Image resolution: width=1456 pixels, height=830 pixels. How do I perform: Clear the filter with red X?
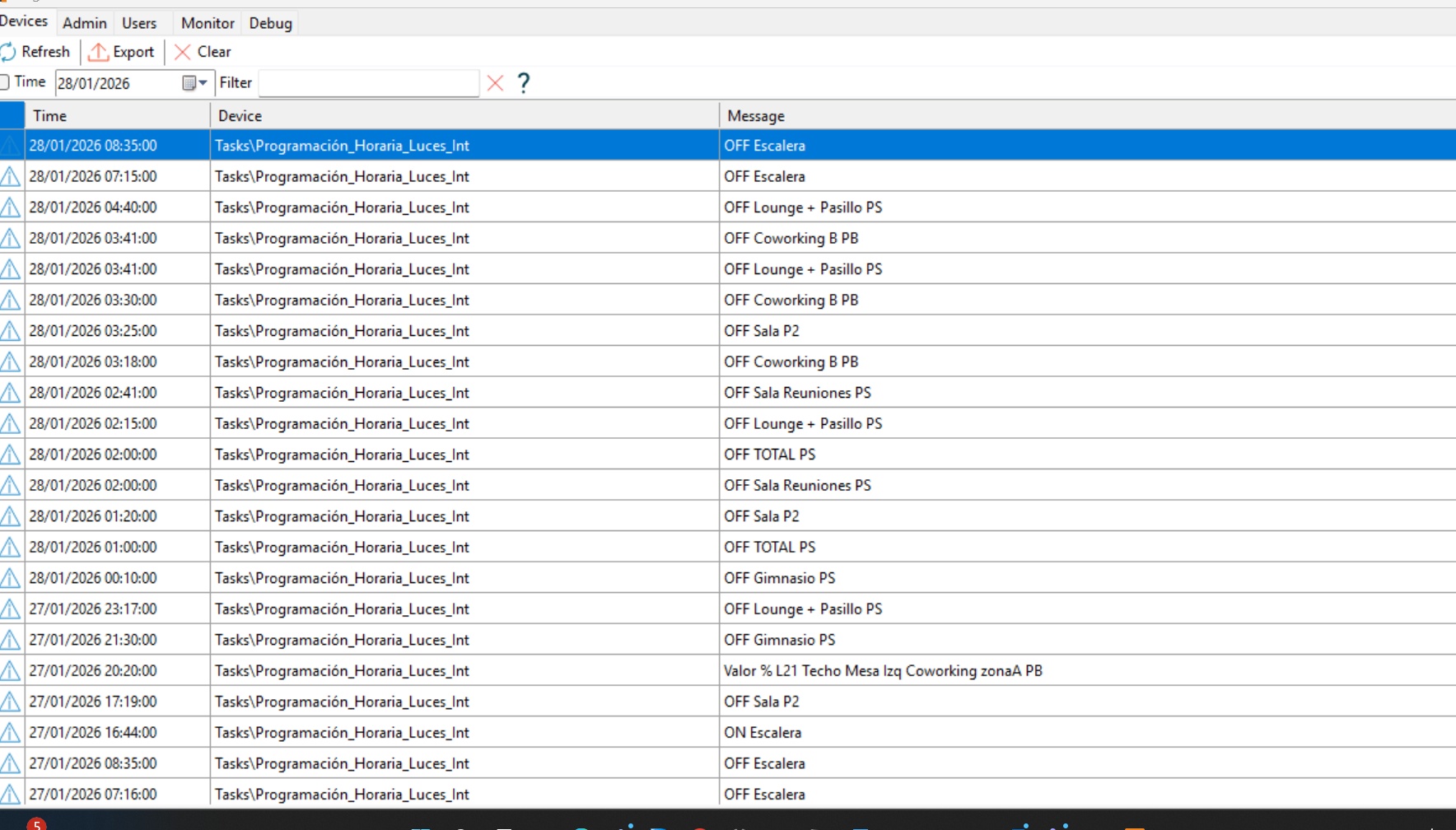[x=495, y=83]
